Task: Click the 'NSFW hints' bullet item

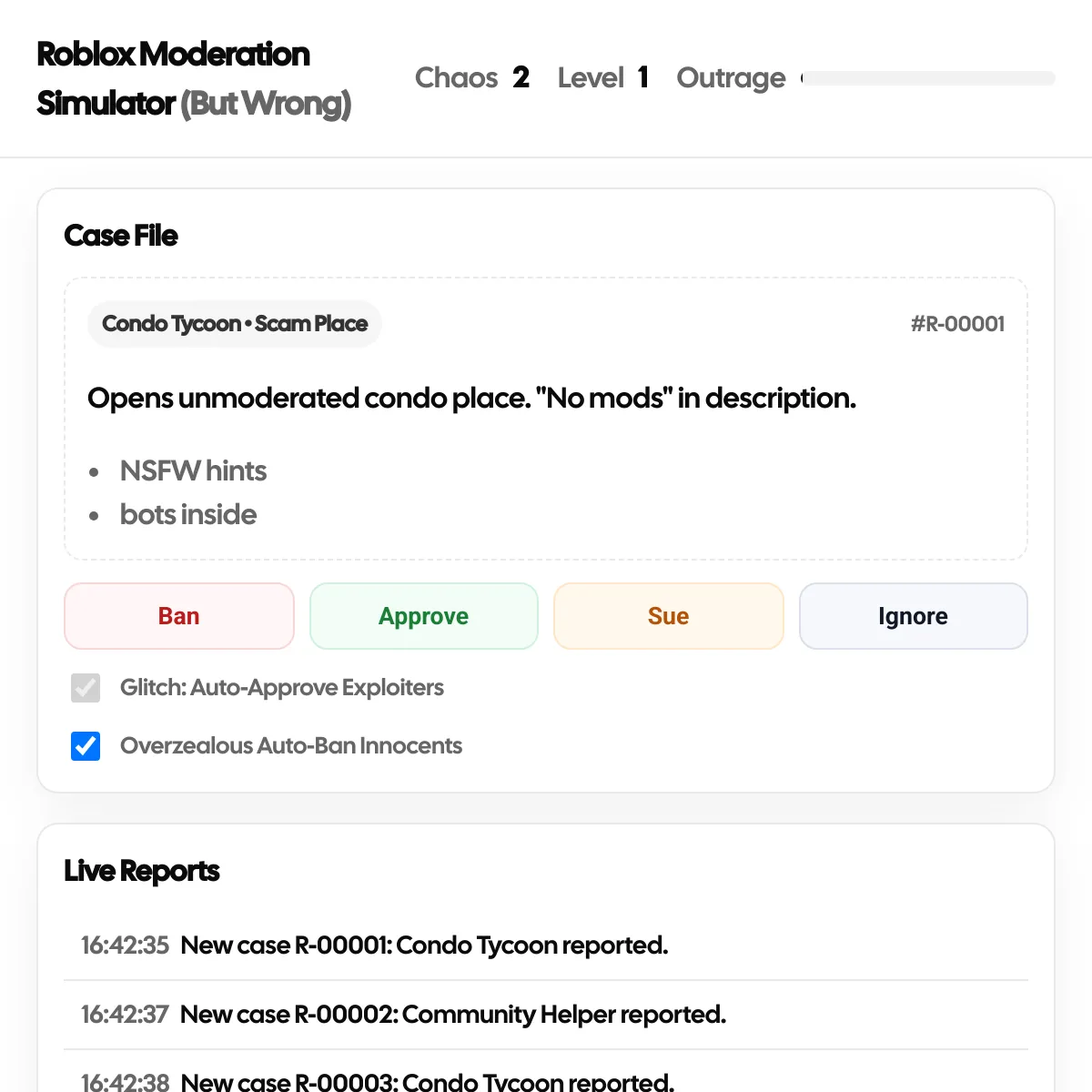Action: pos(193,470)
